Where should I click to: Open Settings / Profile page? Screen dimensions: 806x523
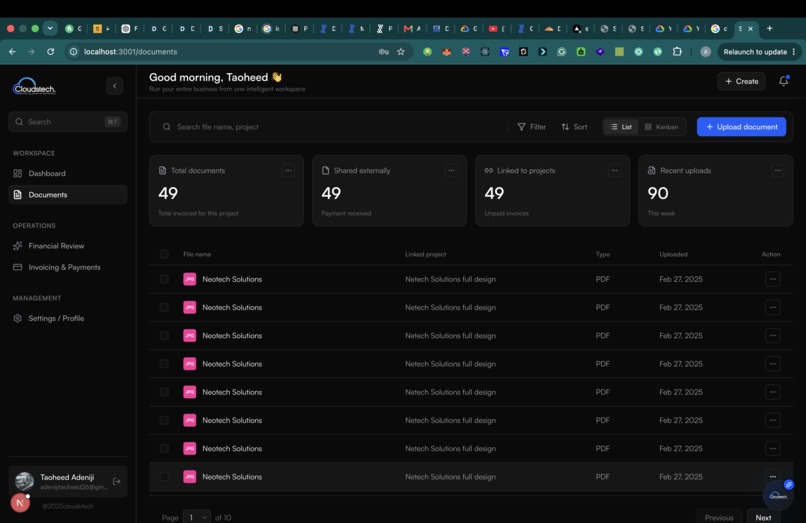point(67,318)
